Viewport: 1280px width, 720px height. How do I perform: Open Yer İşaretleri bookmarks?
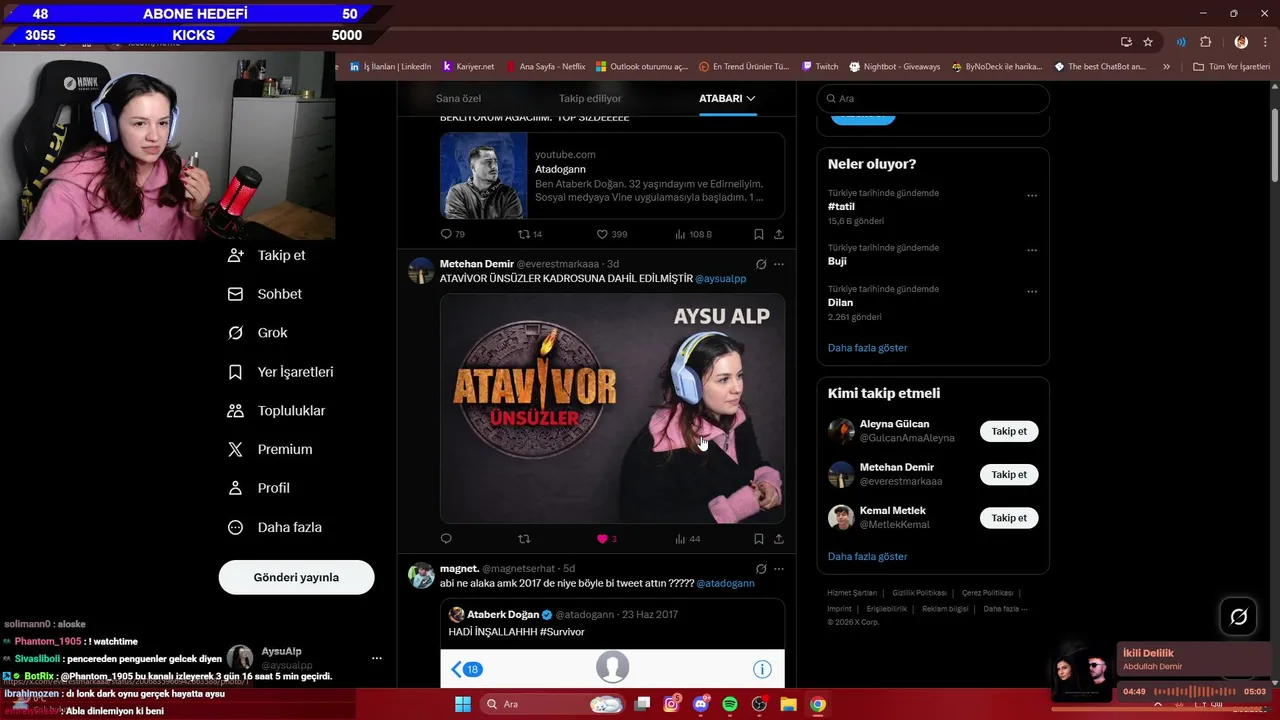280,372
